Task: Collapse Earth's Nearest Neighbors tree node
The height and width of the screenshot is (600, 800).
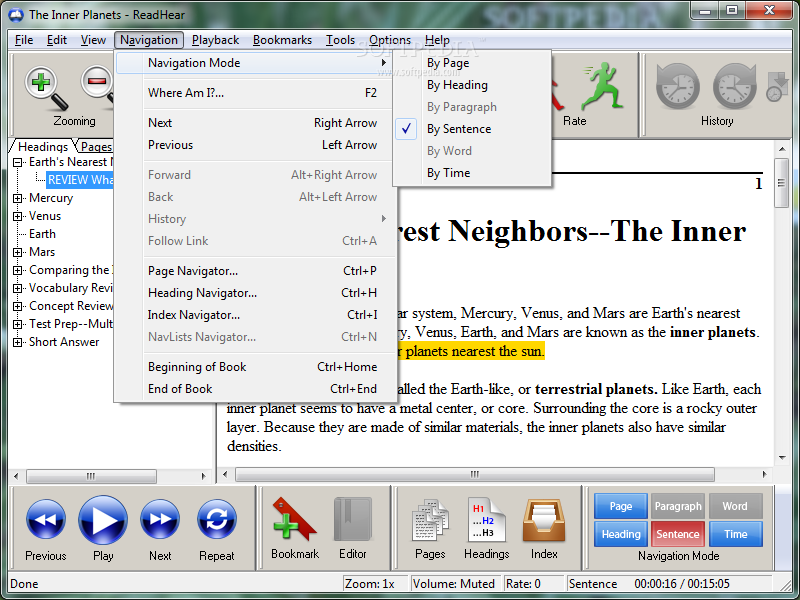Action: (18, 162)
